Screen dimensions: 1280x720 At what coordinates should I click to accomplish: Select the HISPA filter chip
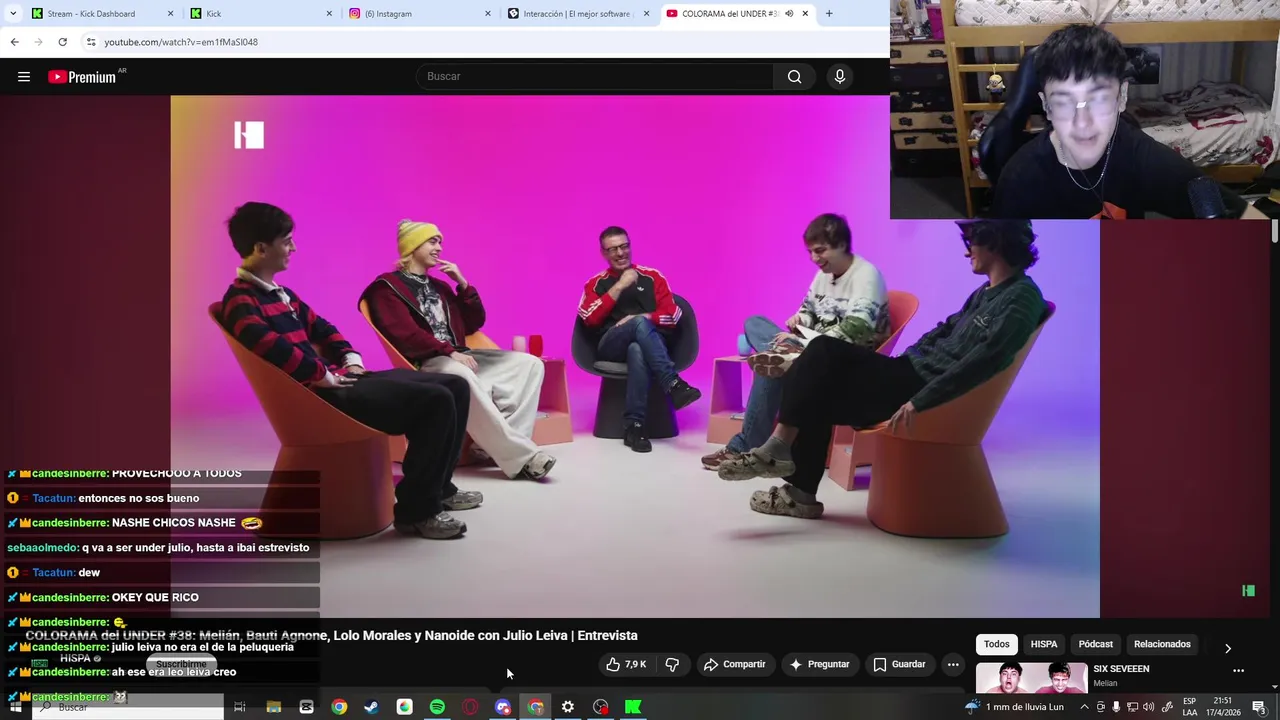pyautogui.click(x=1044, y=644)
